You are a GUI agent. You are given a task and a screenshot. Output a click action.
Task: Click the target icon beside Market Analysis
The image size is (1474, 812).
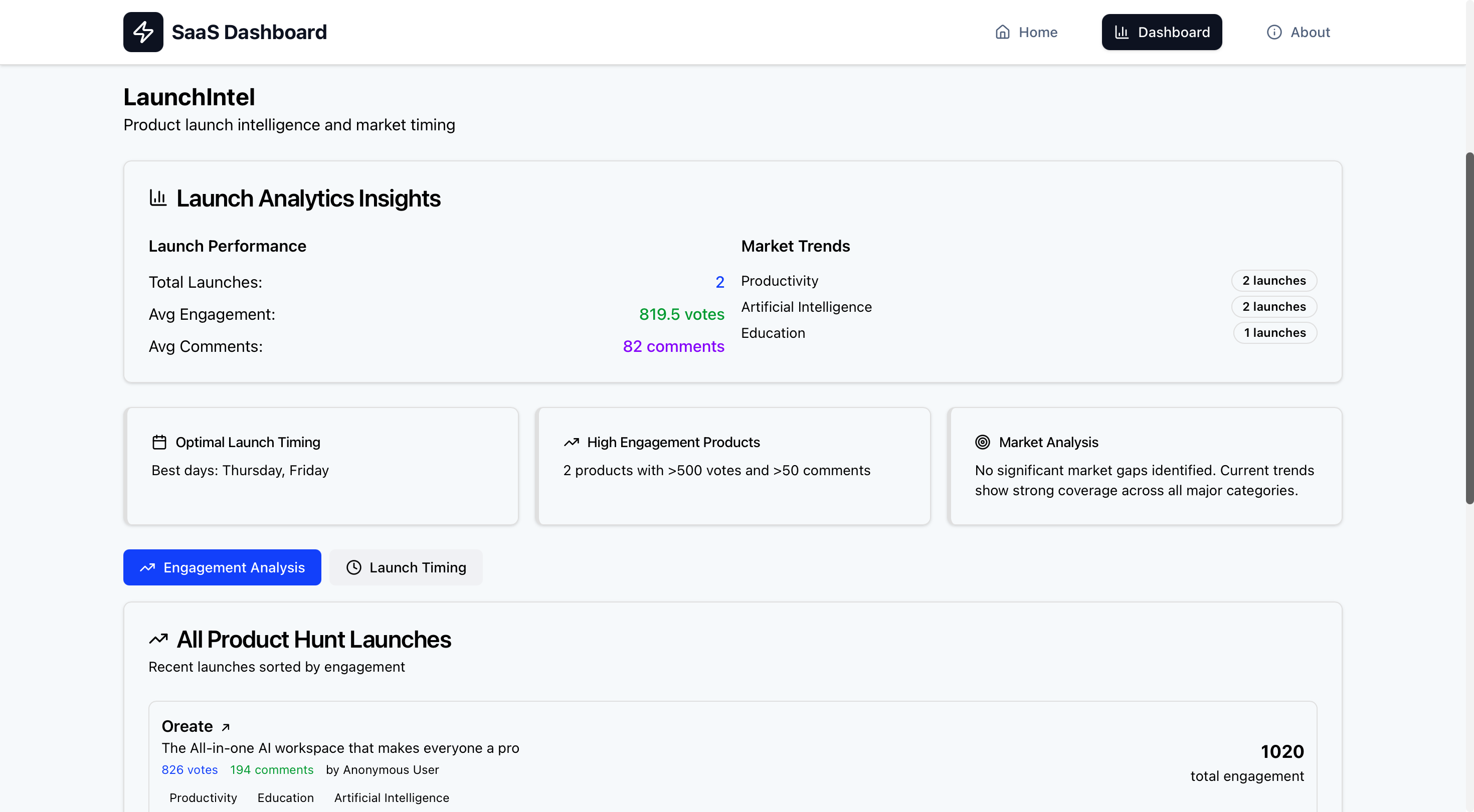983,442
